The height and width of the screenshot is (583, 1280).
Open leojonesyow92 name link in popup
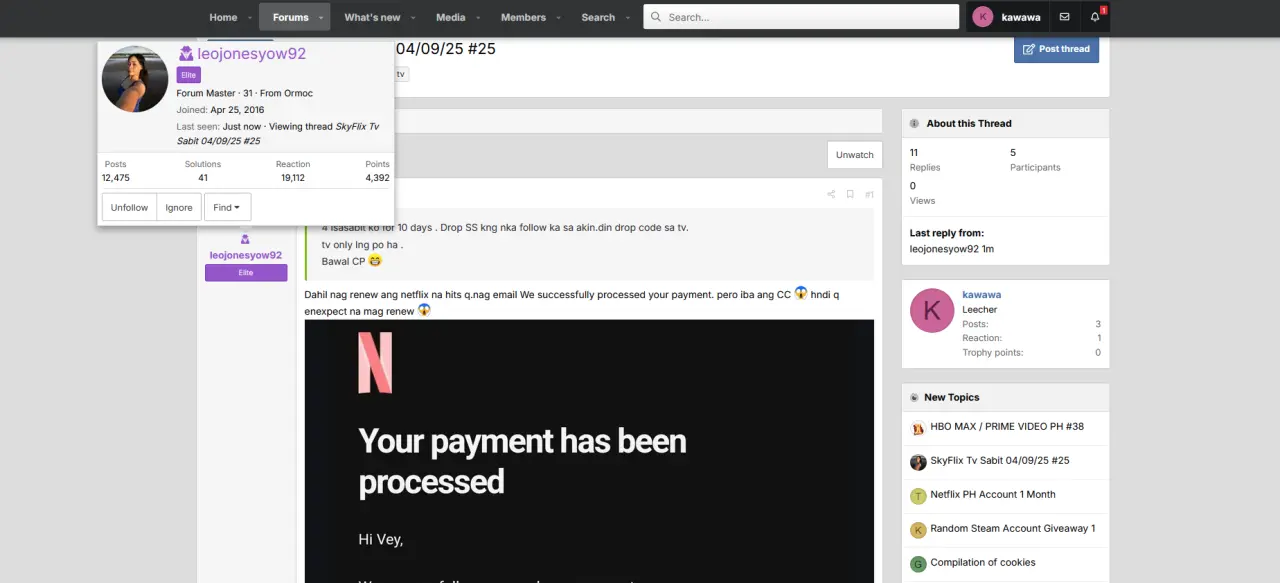coord(250,54)
